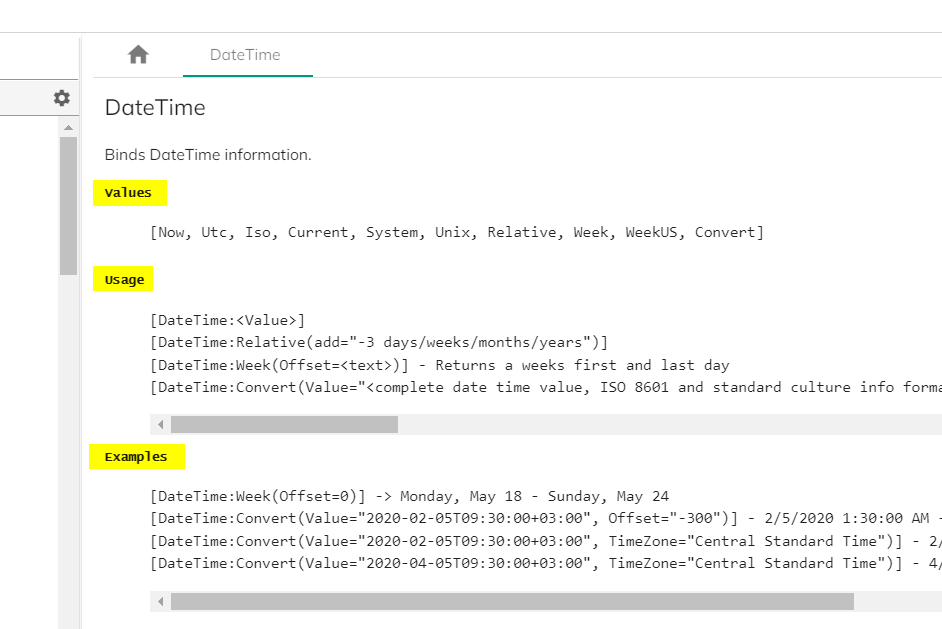Click the DateTime:Relative usage line
This screenshot has width=942, height=629.
(379, 342)
